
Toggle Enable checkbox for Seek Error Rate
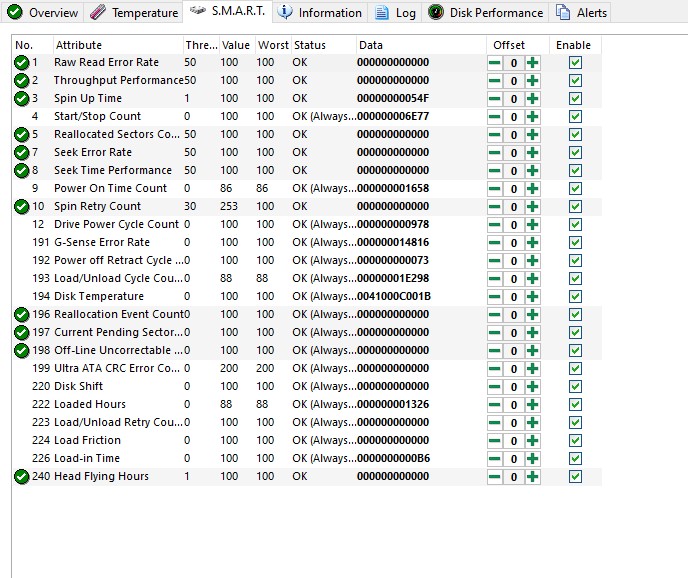click(x=575, y=153)
